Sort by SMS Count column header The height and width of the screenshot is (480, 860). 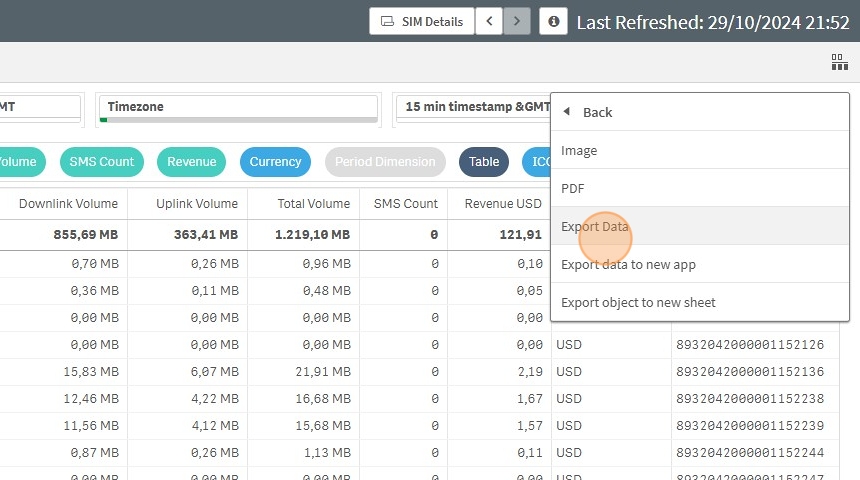(406, 204)
